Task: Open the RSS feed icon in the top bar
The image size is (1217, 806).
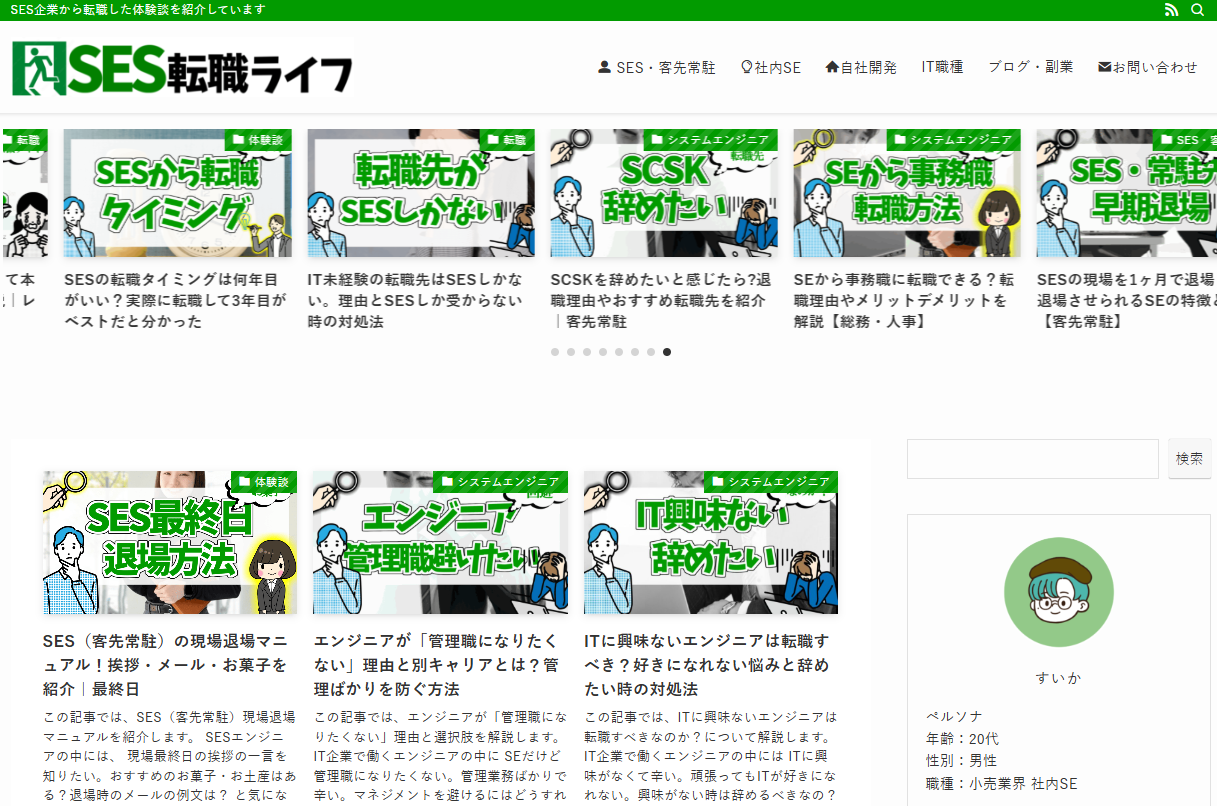Action: (x=1171, y=10)
